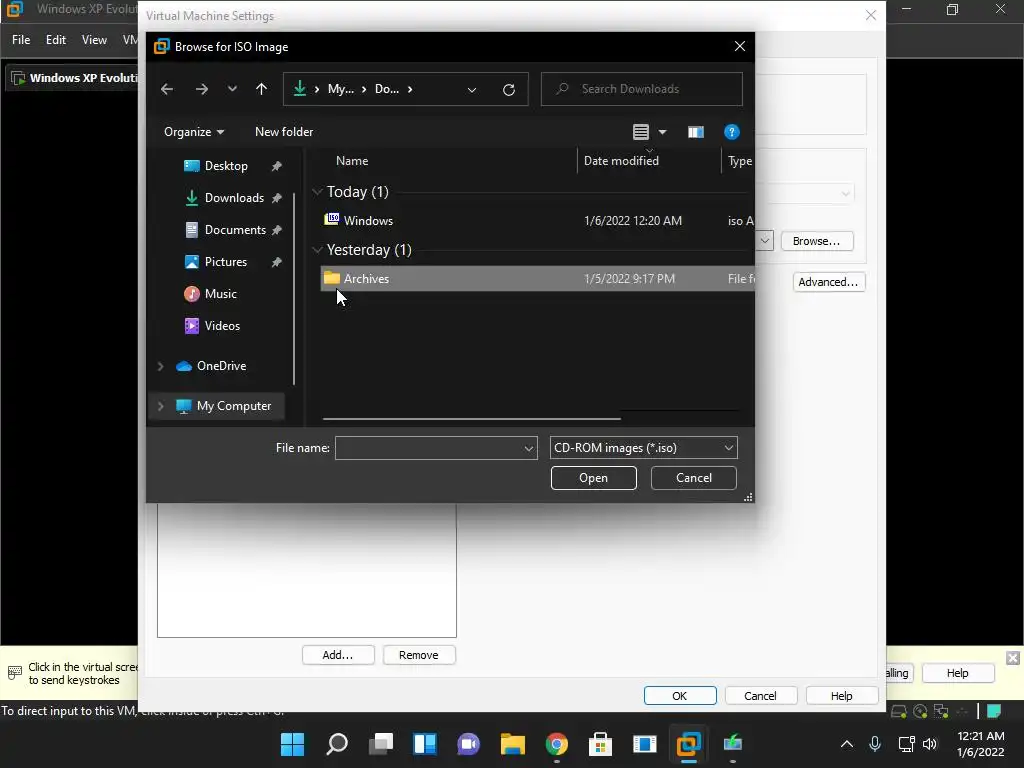1024x768 pixels.
Task: Open recent locations chevron in navigation bar
Action: (232, 89)
